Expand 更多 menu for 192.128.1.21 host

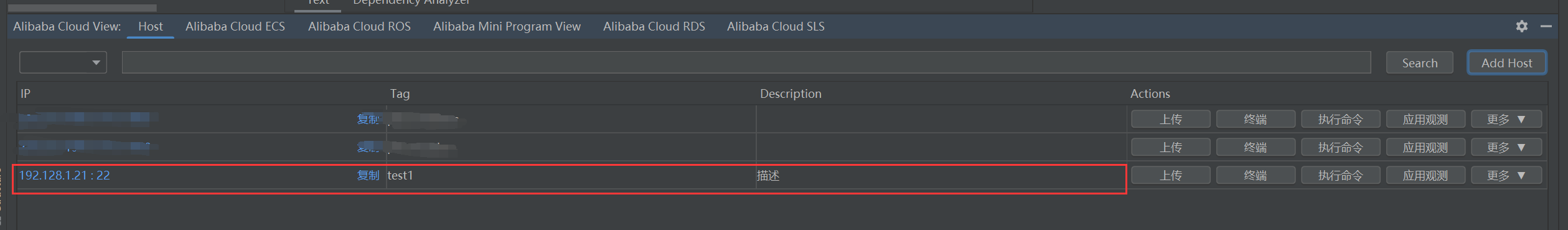coord(1506,176)
